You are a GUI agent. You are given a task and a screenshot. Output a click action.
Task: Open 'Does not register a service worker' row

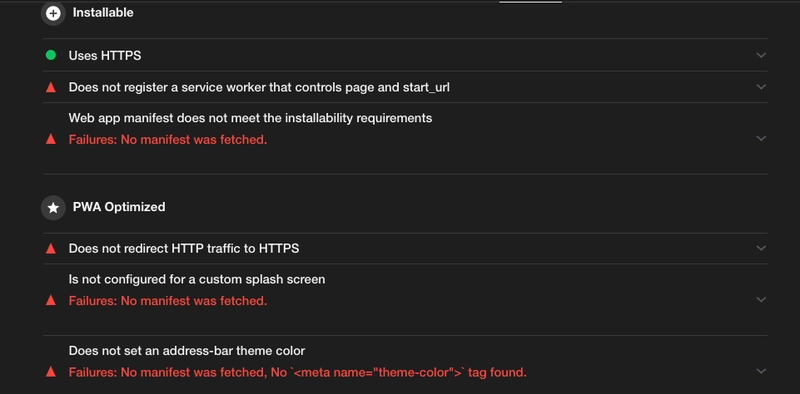click(x=405, y=87)
